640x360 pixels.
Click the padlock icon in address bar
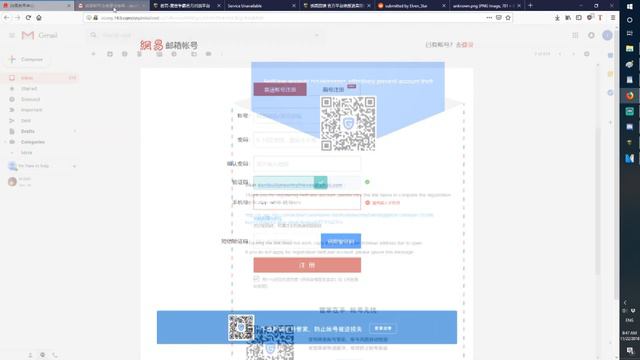point(96,18)
